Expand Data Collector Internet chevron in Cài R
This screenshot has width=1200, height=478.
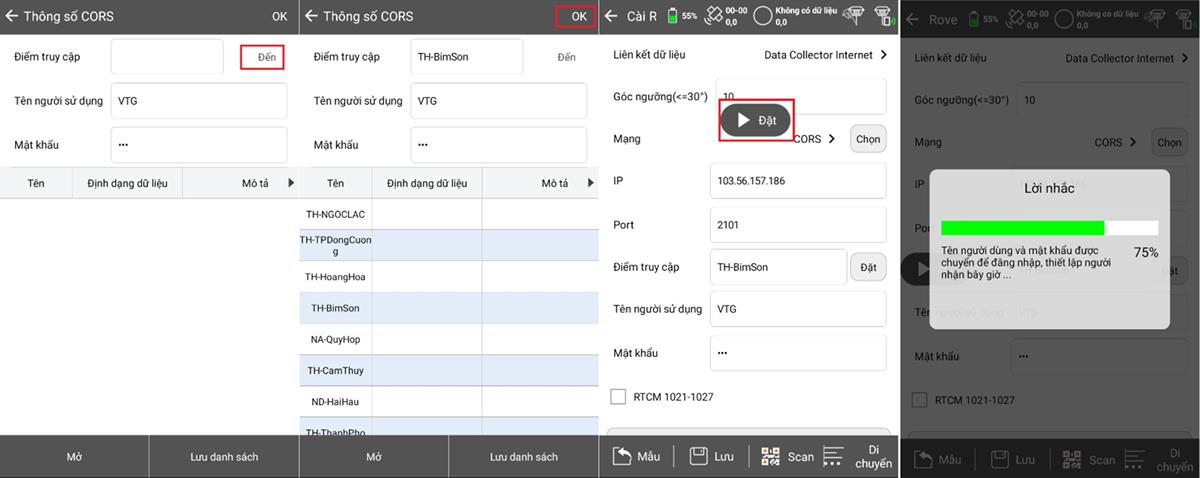coord(883,55)
